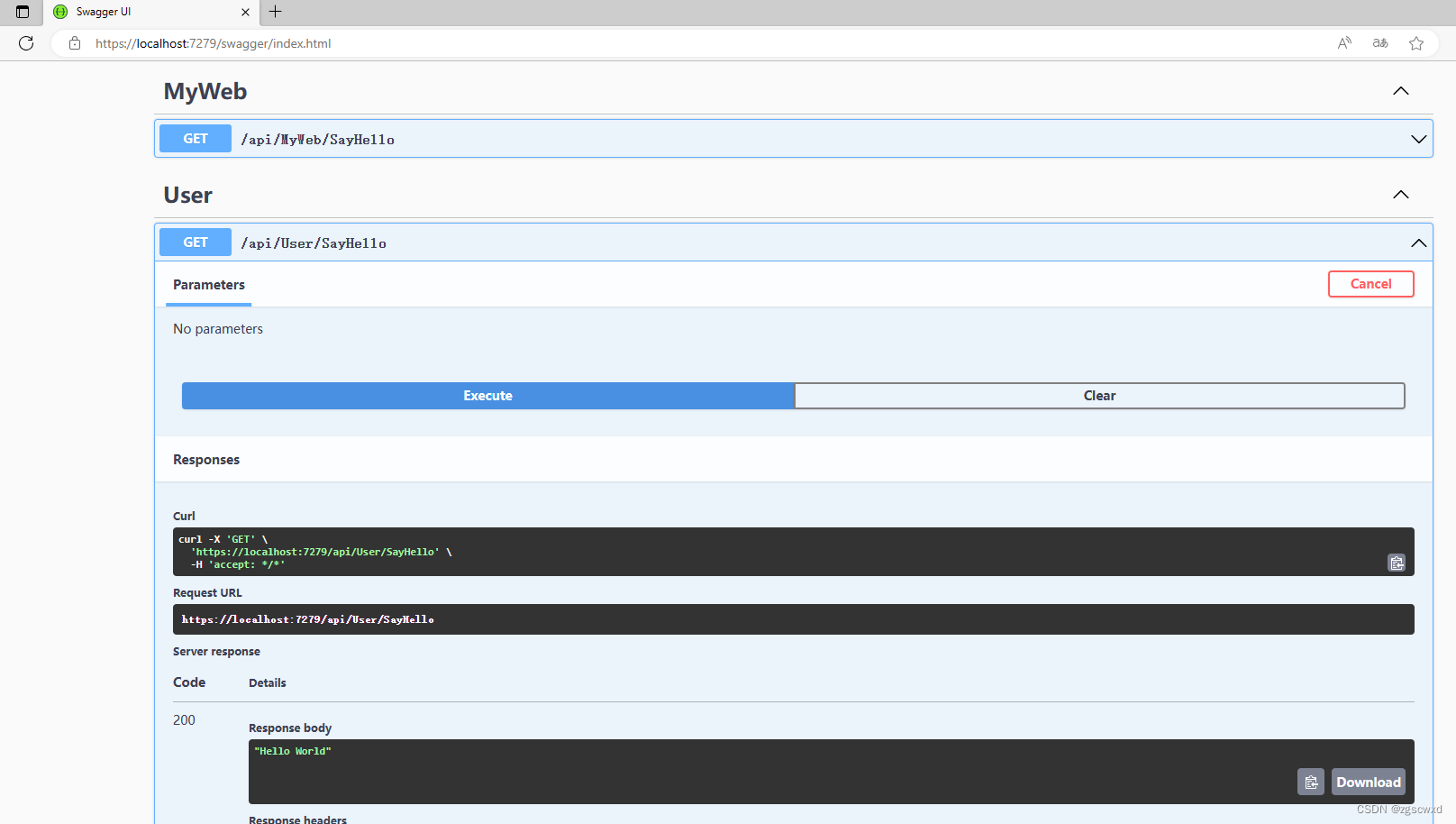Open the tab actions menu icon
1456x824 pixels.
23,12
